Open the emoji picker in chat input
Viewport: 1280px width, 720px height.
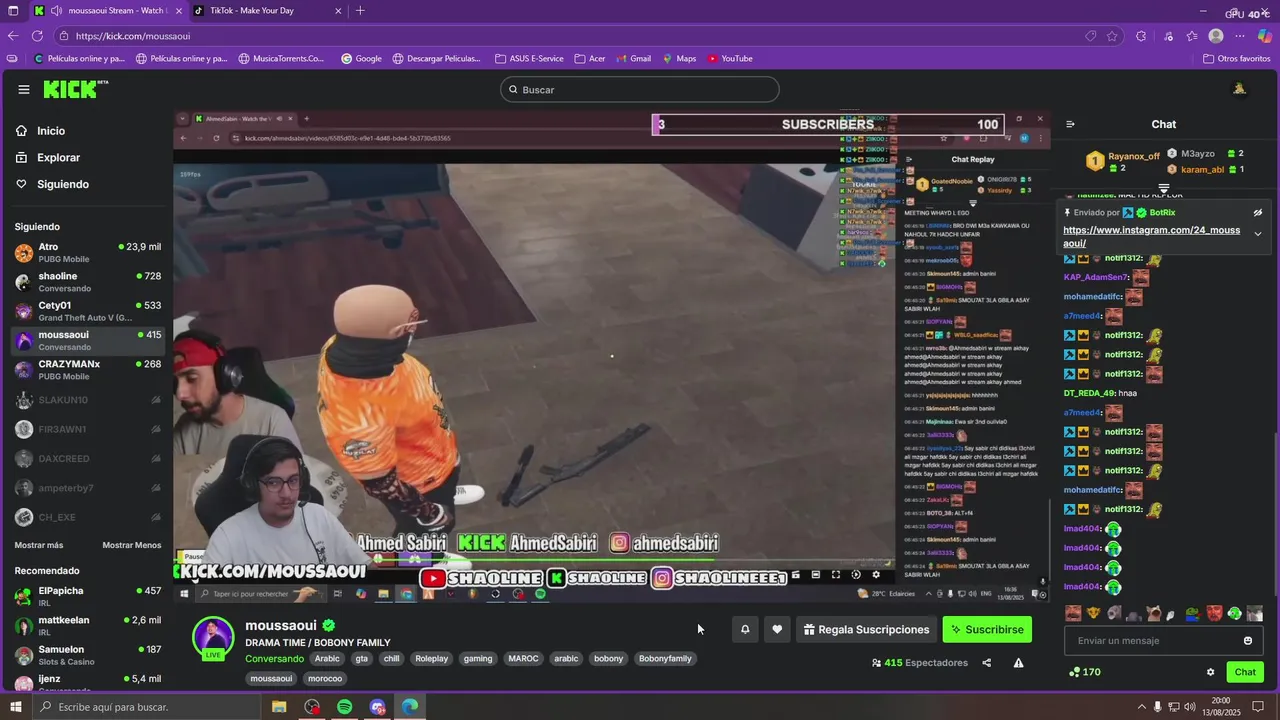(1248, 641)
